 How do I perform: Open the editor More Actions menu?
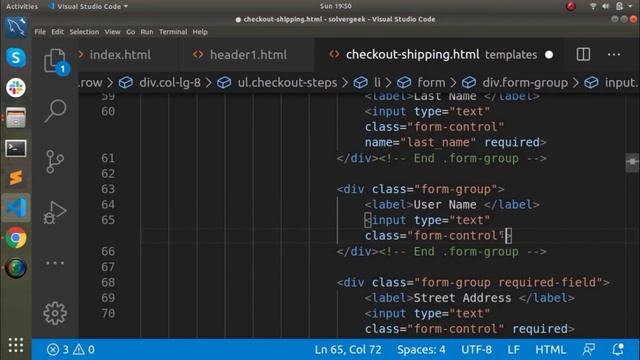point(614,54)
